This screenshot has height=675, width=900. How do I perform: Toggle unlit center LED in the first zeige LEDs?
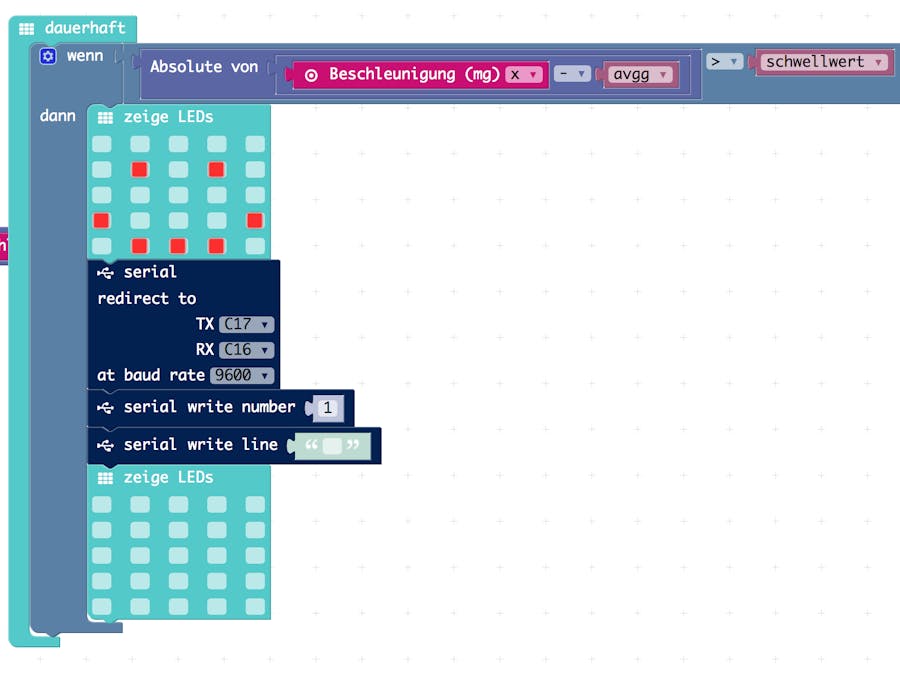pyautogui.click(x=178, y=195)
